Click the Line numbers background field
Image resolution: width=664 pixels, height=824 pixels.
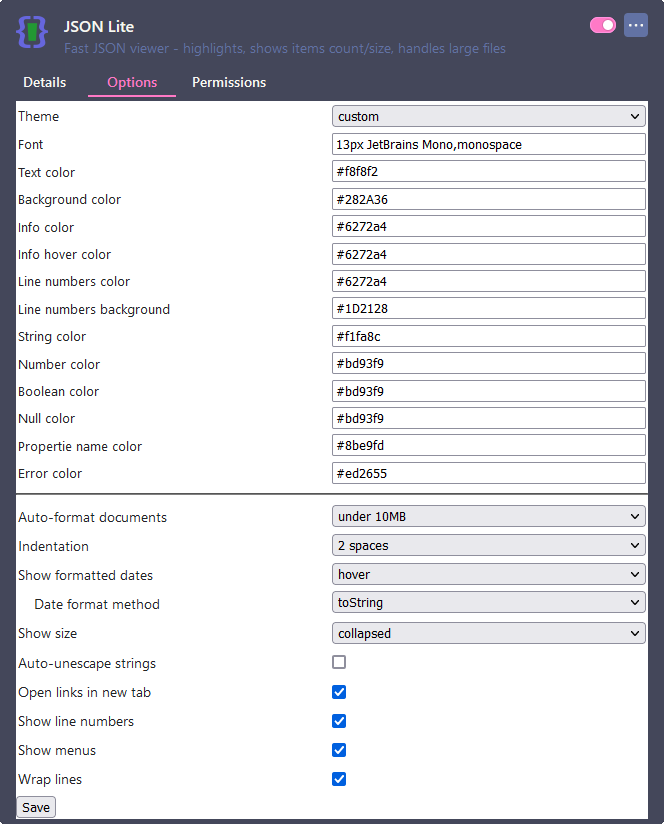(x=489, y=308)
